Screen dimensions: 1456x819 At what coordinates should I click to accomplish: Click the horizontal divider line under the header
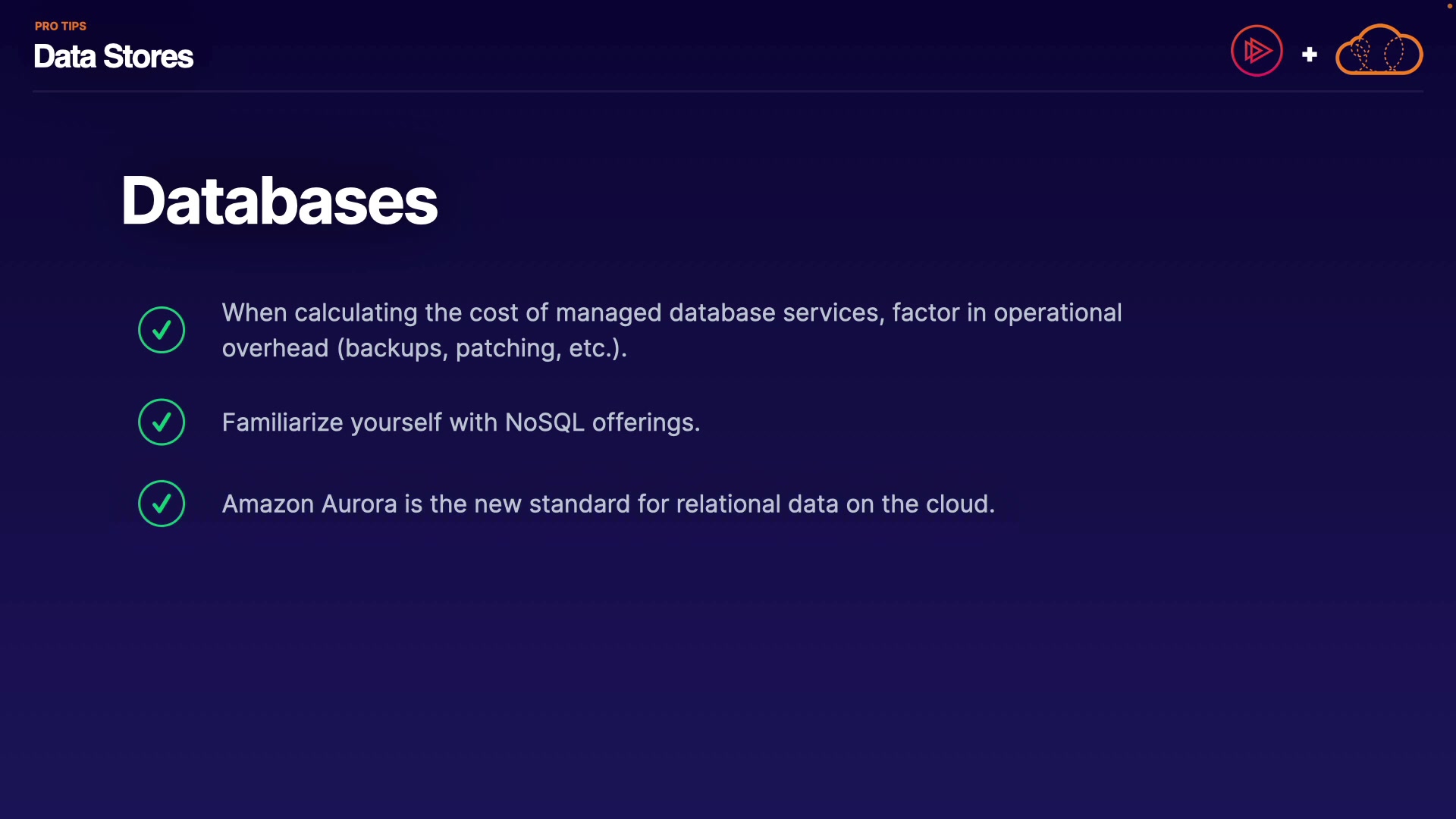pyautogui.click(x=728, y=92)
